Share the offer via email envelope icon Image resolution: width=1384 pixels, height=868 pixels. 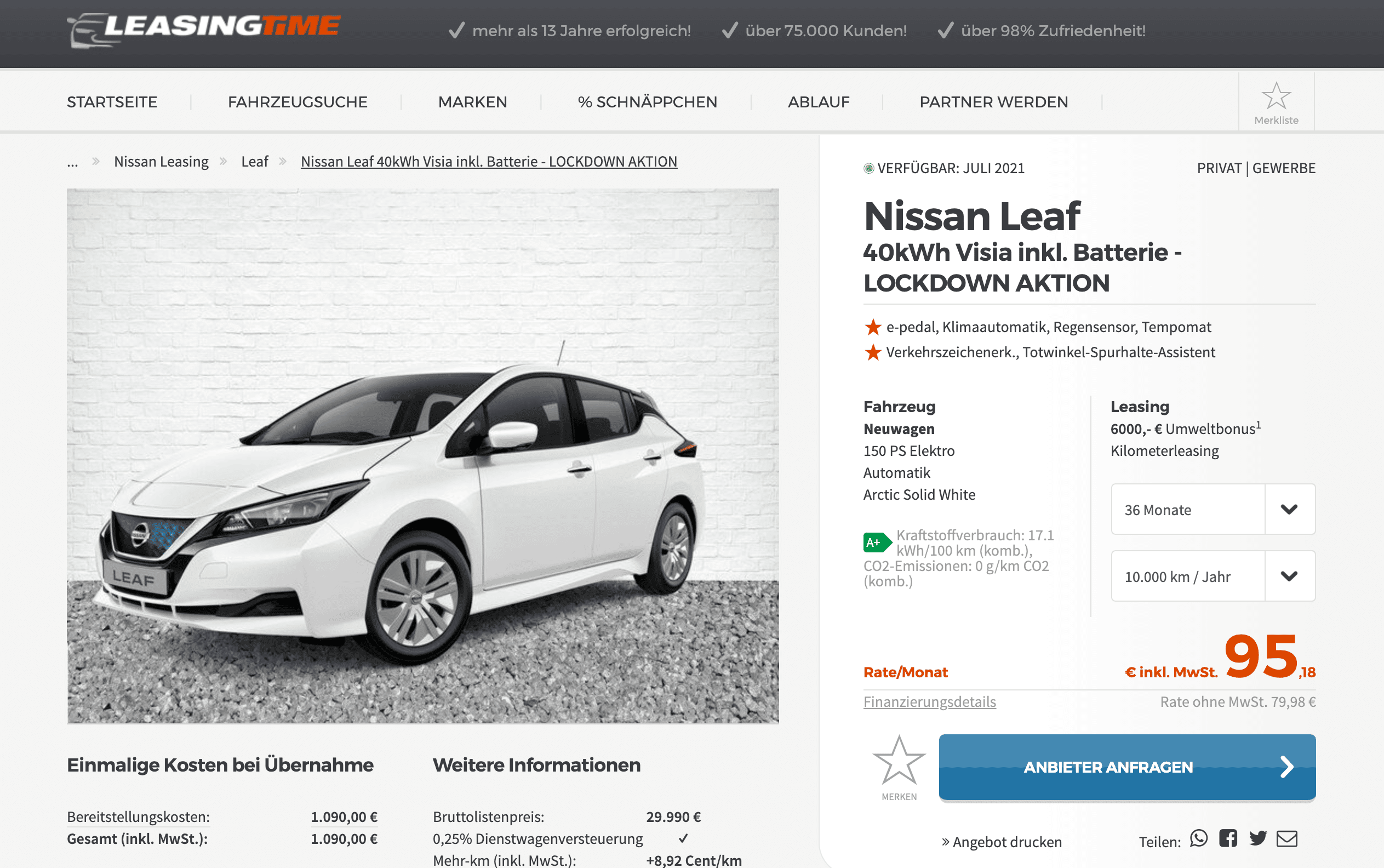(1287, 839)
